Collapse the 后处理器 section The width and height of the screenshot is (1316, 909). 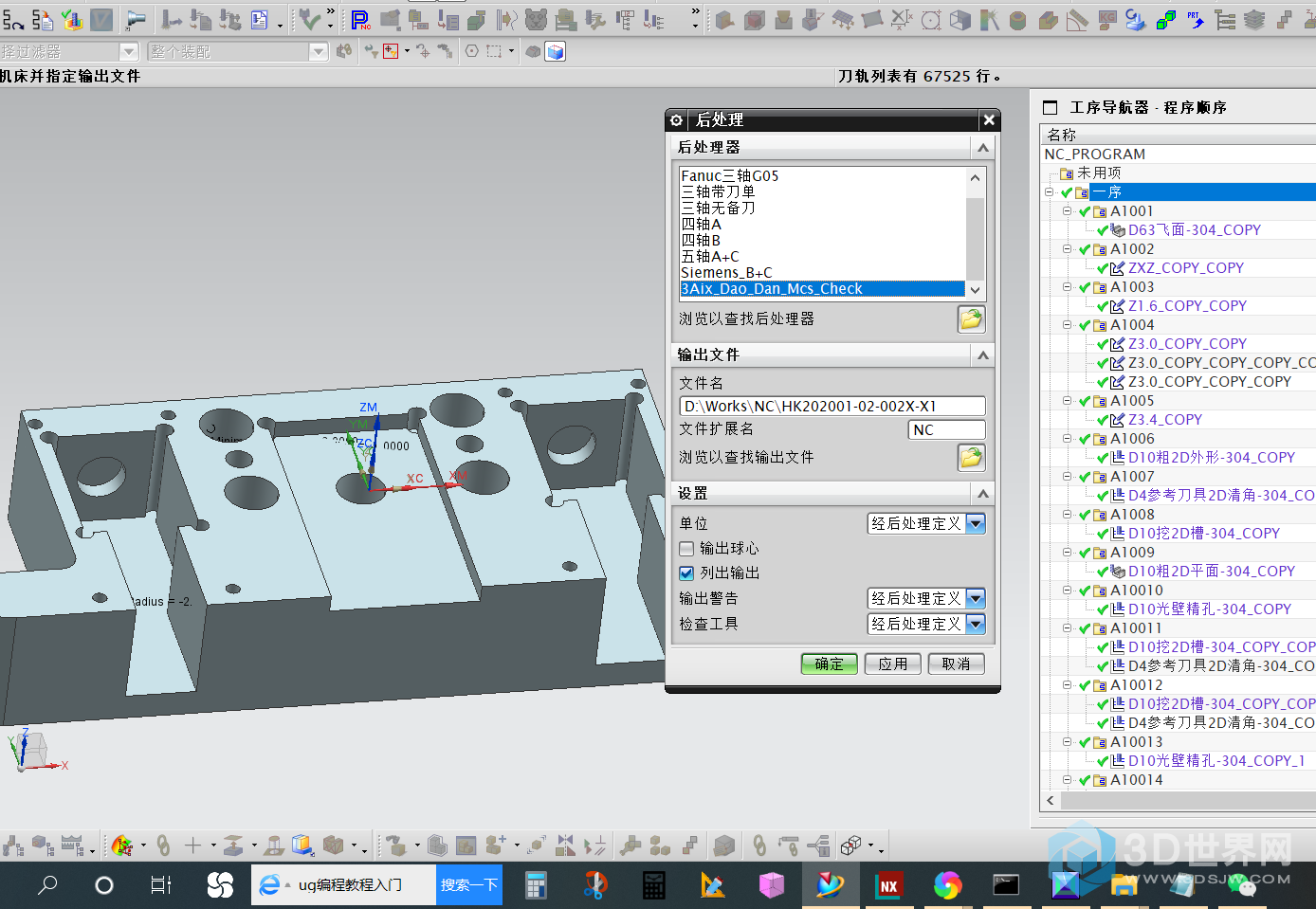click(x=983, y=147)
